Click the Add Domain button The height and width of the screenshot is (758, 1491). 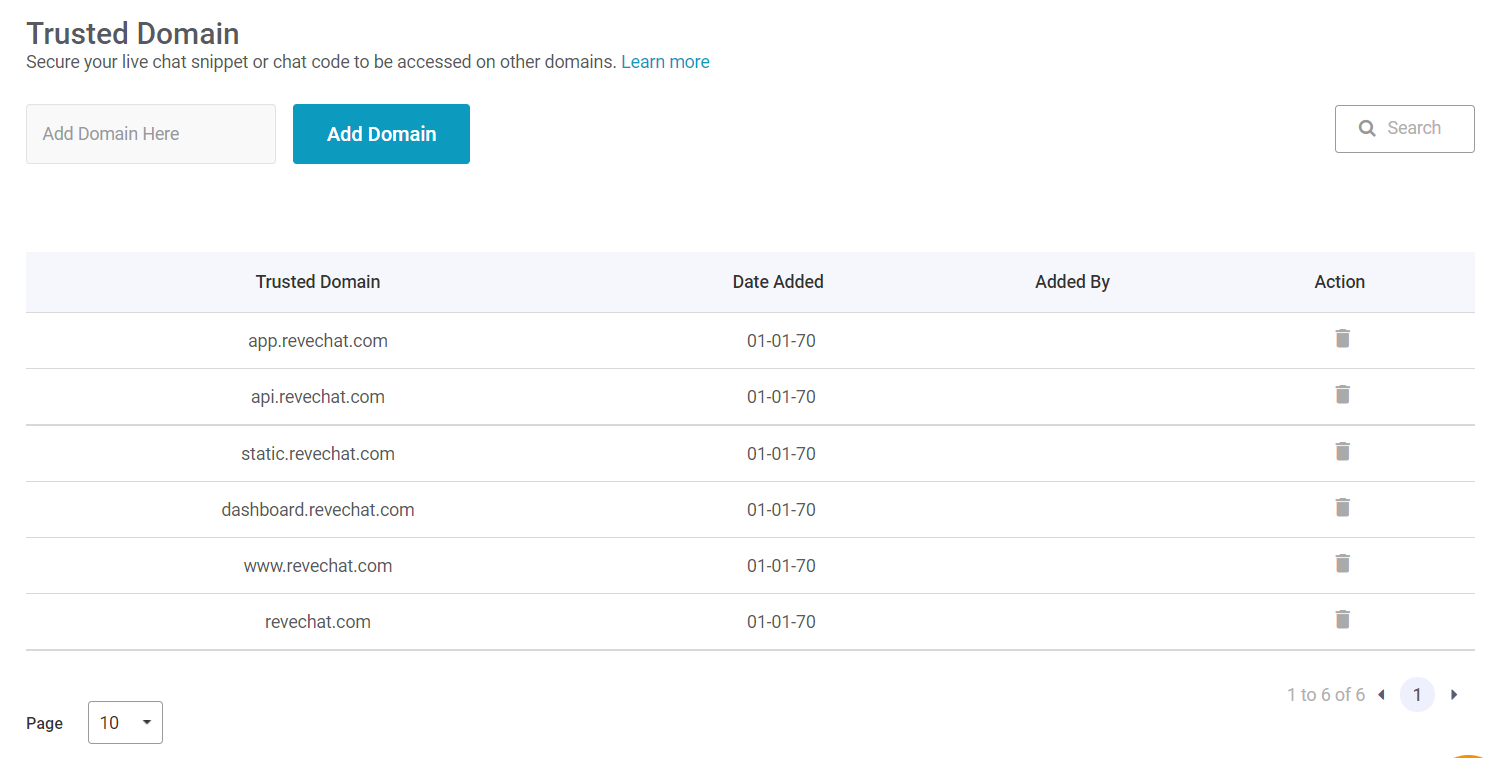[x=381, y=134]
